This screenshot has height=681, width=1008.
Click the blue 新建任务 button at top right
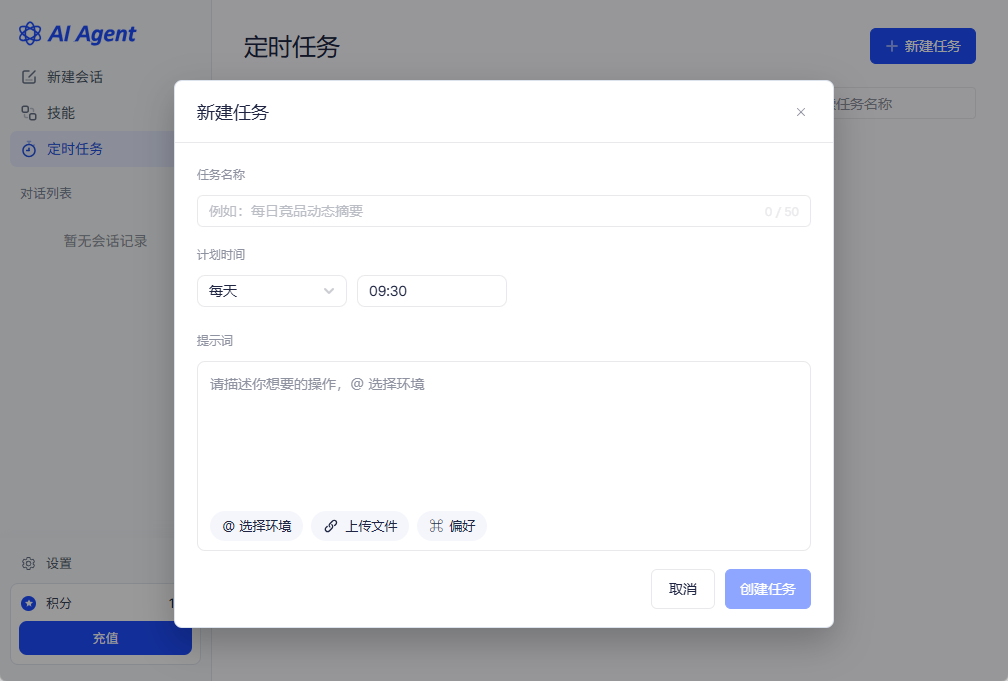click(x=922, y=46)
